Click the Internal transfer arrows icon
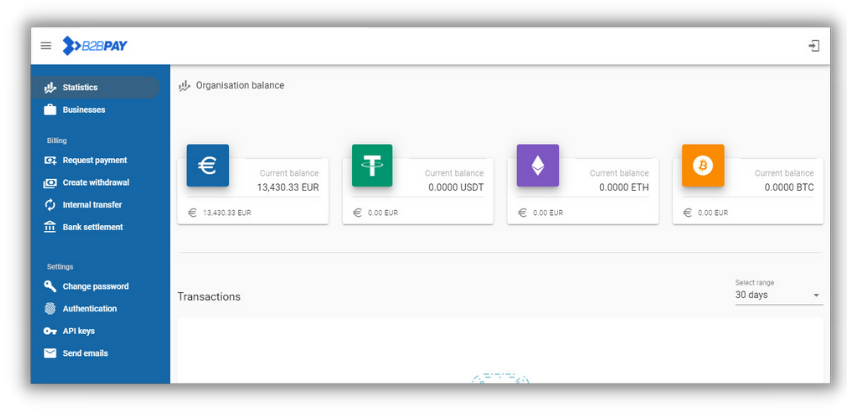847x410 pixels. tap(50, 205)
